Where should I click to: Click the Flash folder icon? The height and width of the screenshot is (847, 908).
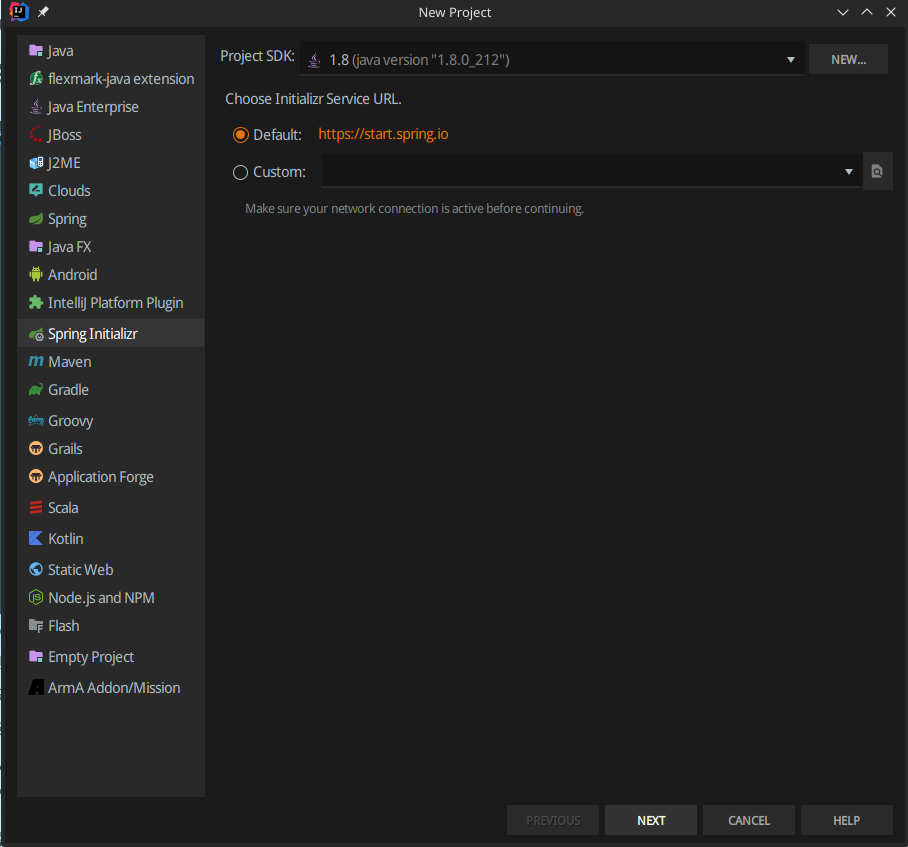pos(36,626)
